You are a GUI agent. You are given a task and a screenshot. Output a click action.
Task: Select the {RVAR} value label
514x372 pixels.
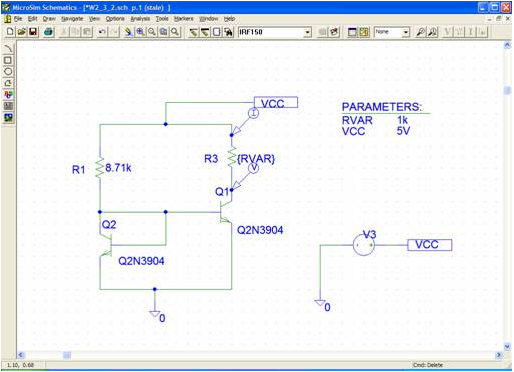pyautogui.click(x=256, y=159)
